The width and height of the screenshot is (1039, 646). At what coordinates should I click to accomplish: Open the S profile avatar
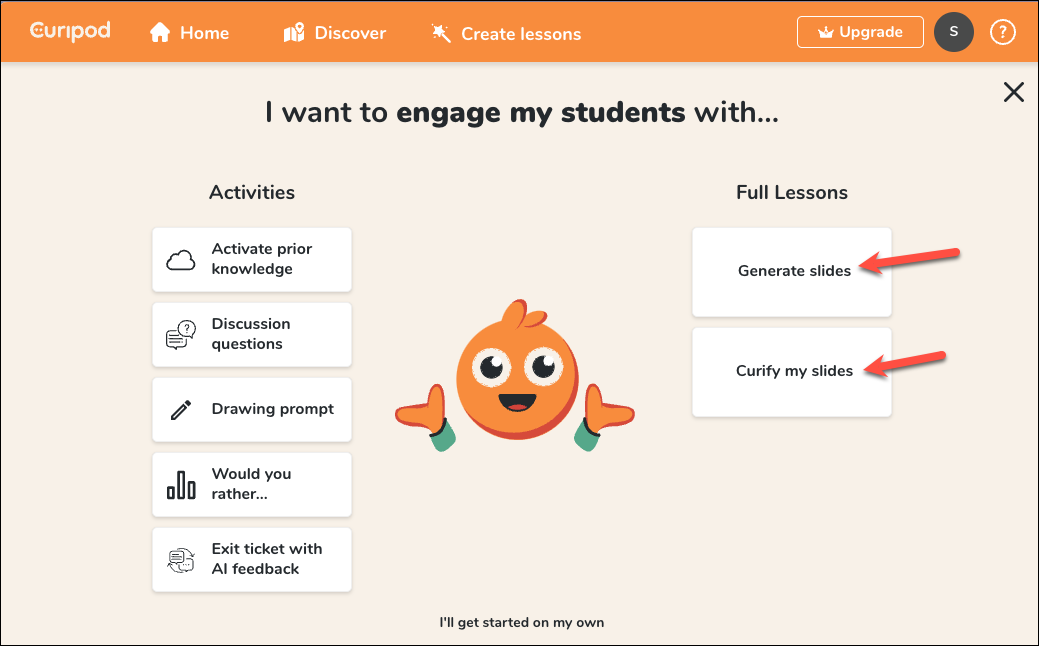[953, 32]
